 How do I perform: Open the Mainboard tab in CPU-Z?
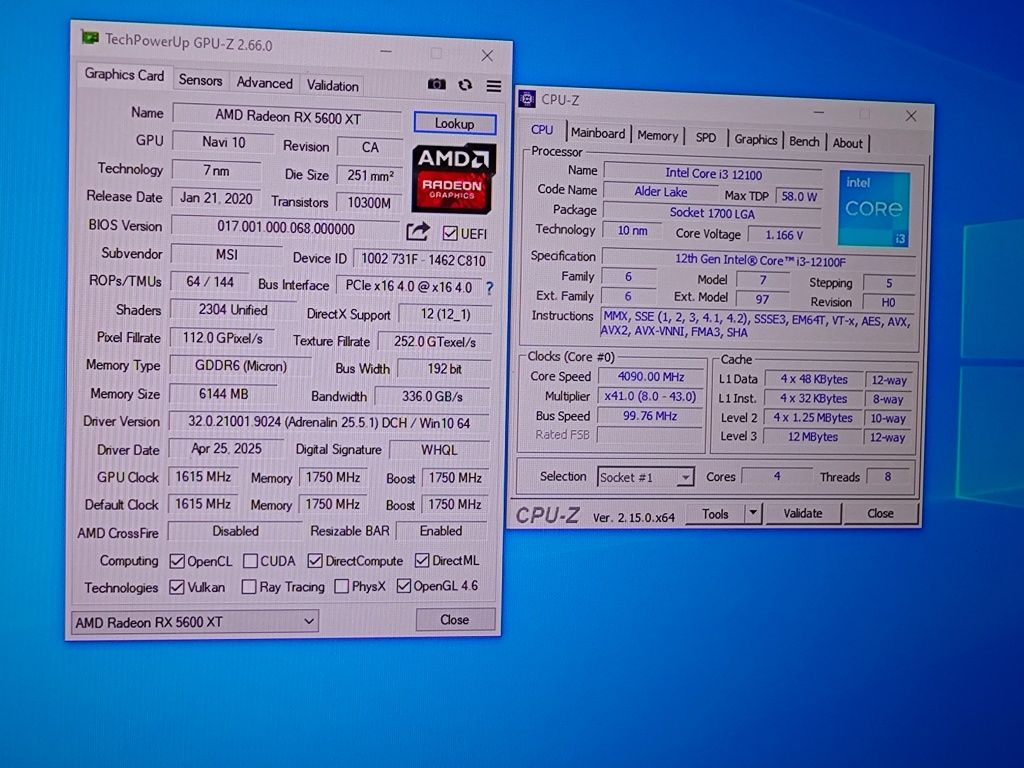tap(598, 133)
